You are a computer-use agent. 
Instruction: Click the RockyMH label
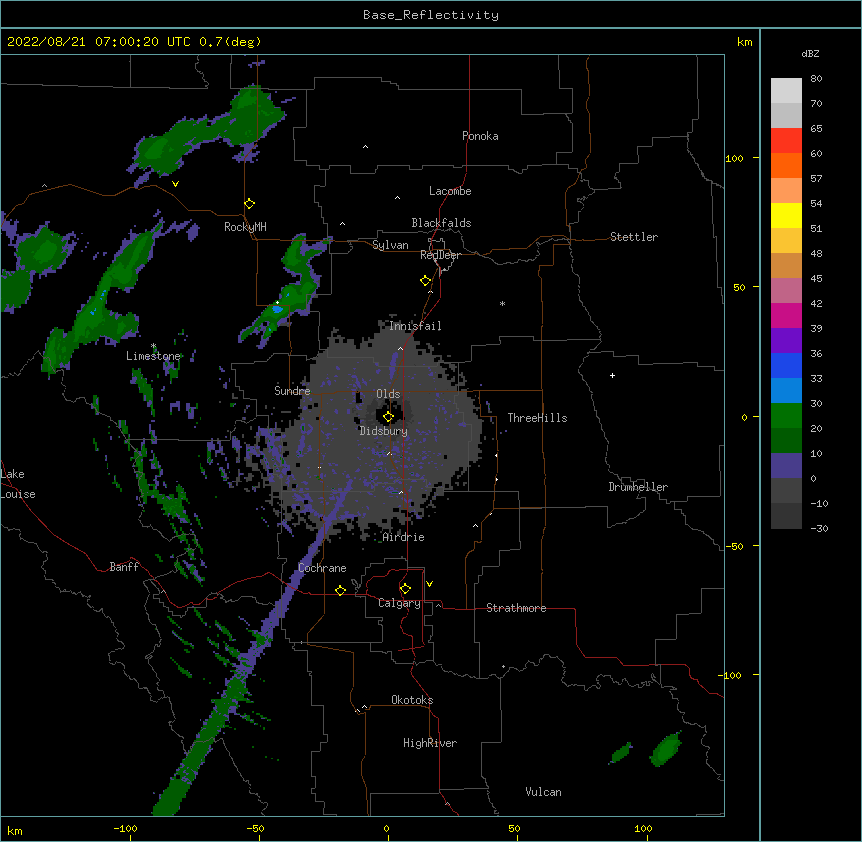coord(245,227)
